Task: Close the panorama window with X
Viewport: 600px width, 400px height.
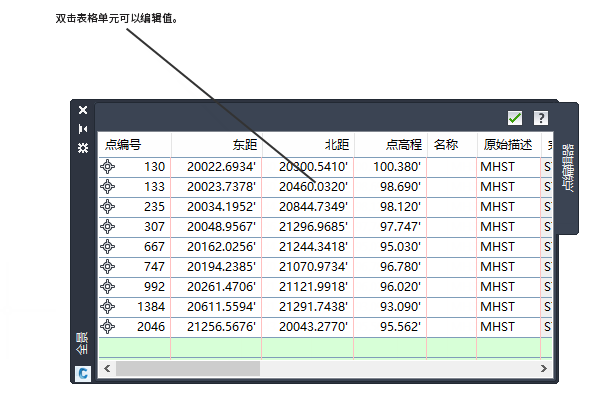Action: pyautogui.click(x=83, y=110)
